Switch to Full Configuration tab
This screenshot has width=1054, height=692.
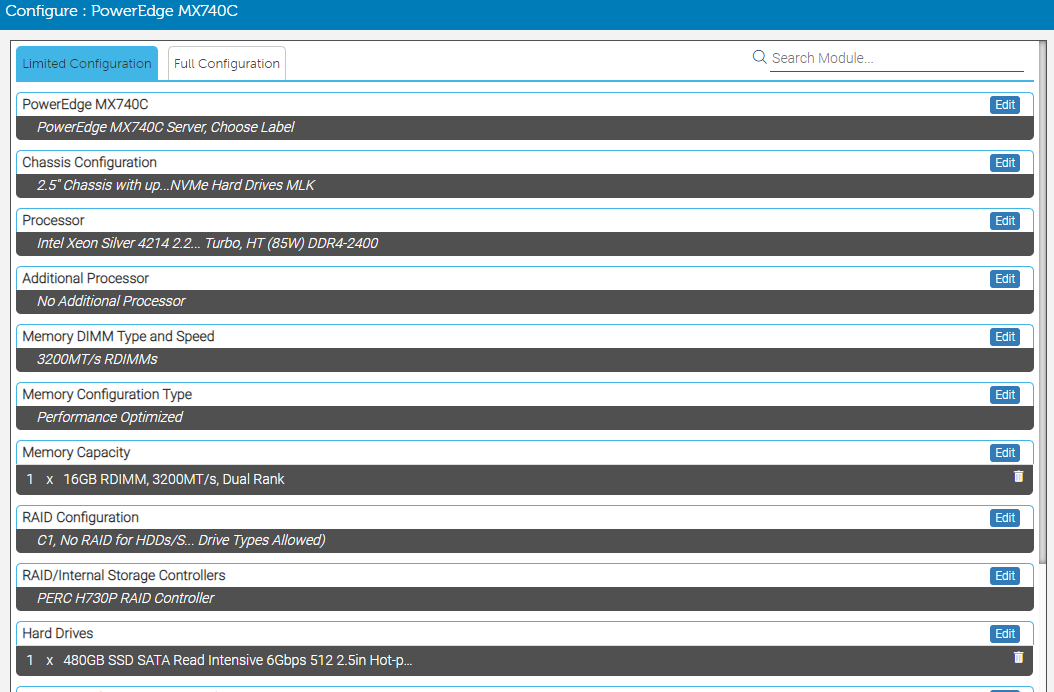click(227, 64)
